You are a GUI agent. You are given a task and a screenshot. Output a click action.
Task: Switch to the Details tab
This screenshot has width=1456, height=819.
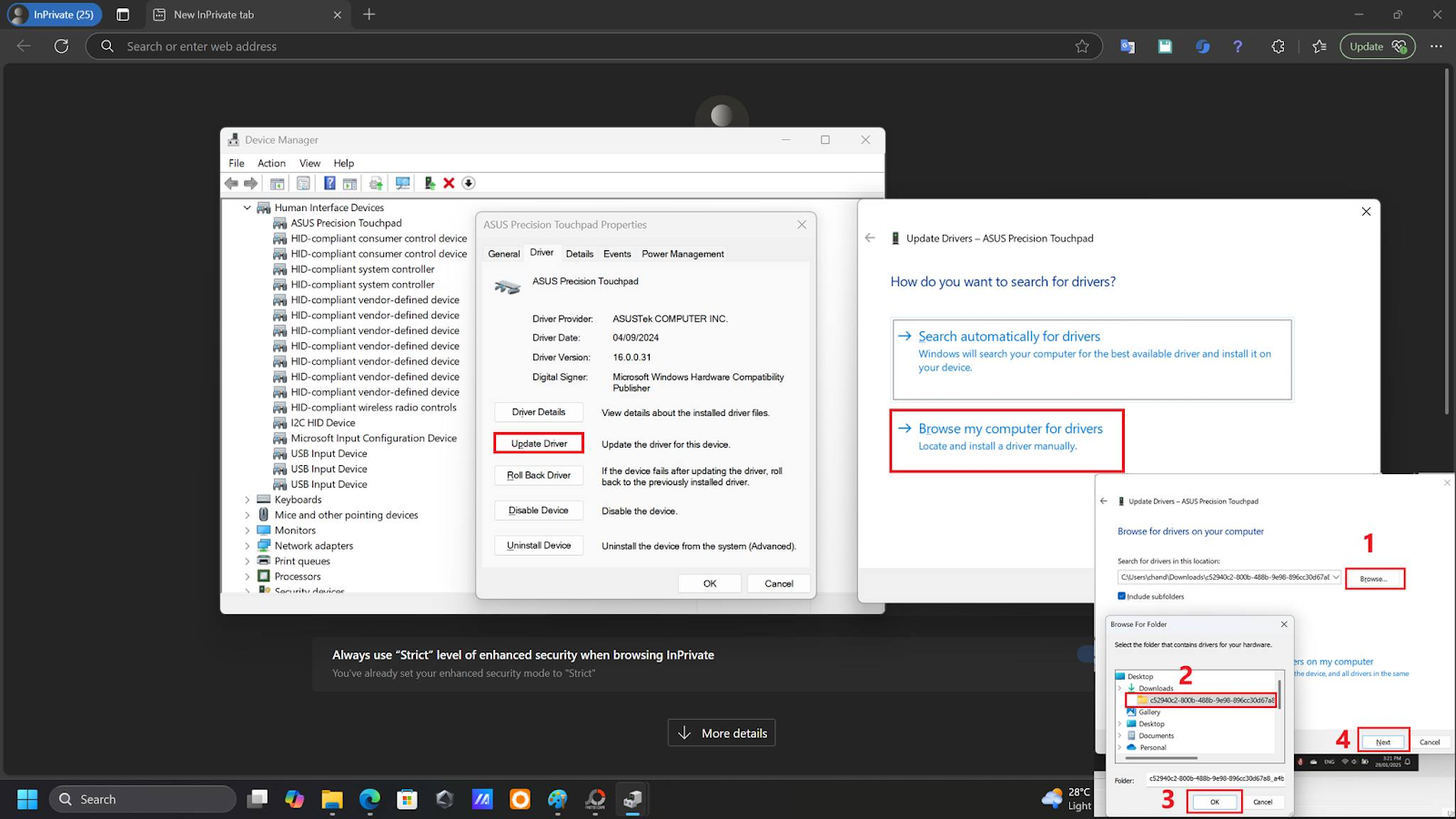(x=580, y=254)
